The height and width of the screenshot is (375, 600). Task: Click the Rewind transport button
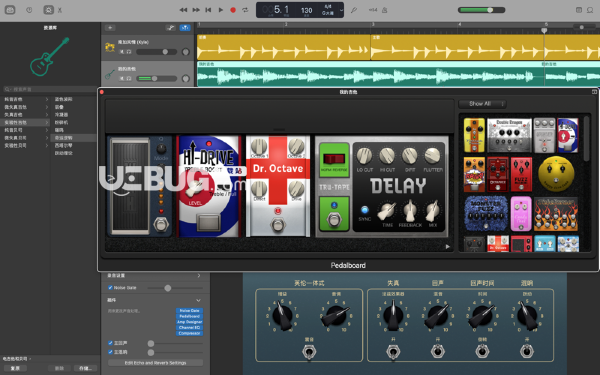click(184, 10)
